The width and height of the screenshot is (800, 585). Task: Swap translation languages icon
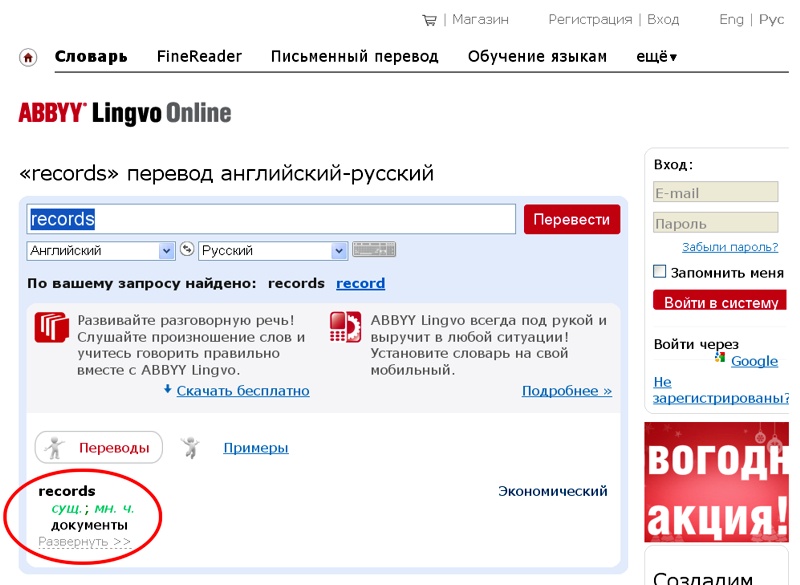click(187, 249)
